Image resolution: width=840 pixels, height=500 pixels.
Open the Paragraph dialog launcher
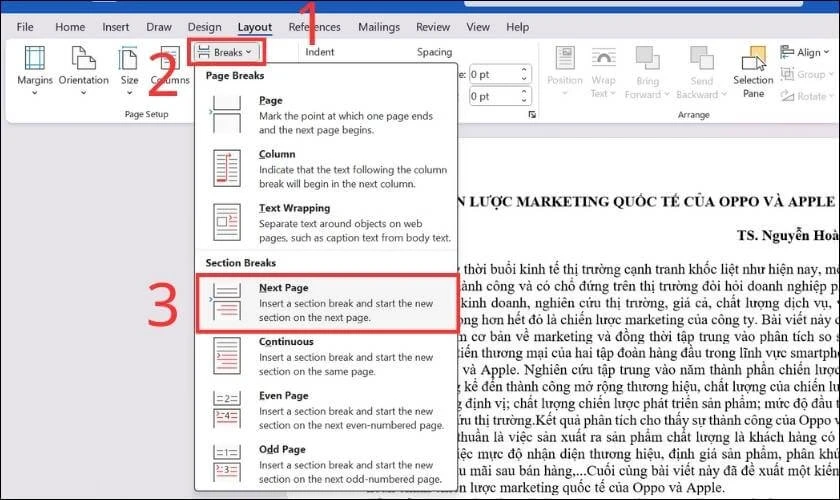(x=532, y=114)
